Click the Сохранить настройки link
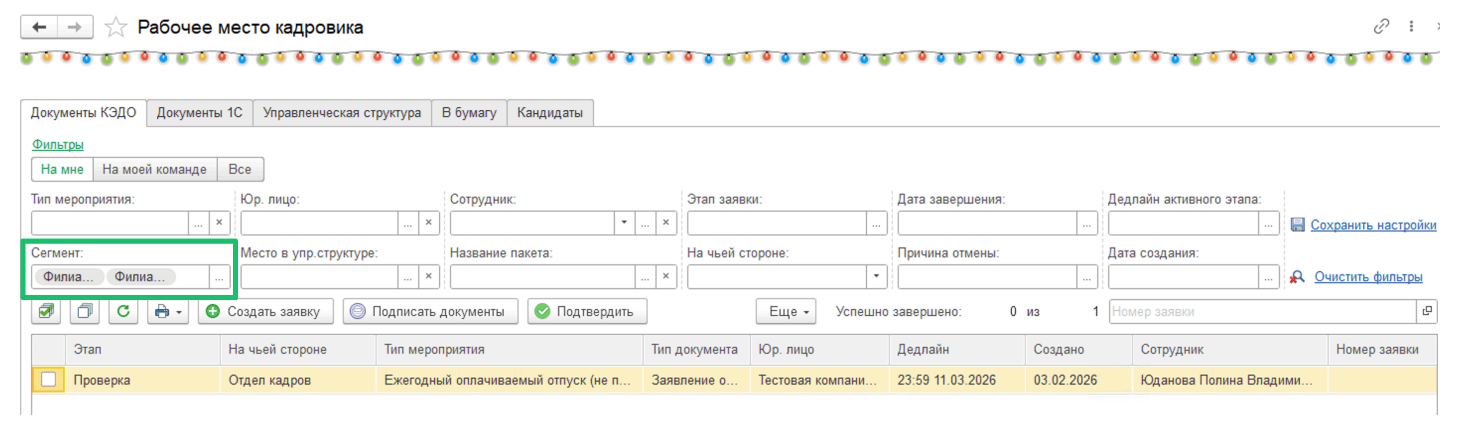Image resolution: width=1457 pixels, height=437 pixels. click(x=1374, y=225)
